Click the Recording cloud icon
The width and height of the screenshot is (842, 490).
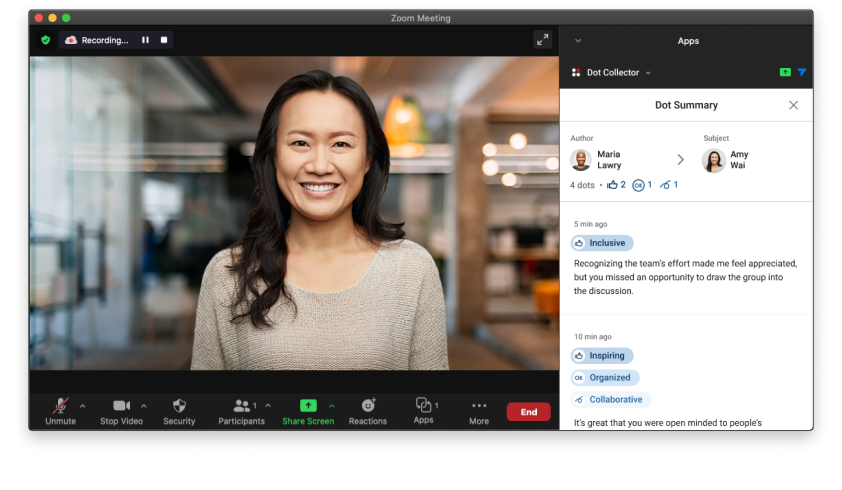pos(71,40)
